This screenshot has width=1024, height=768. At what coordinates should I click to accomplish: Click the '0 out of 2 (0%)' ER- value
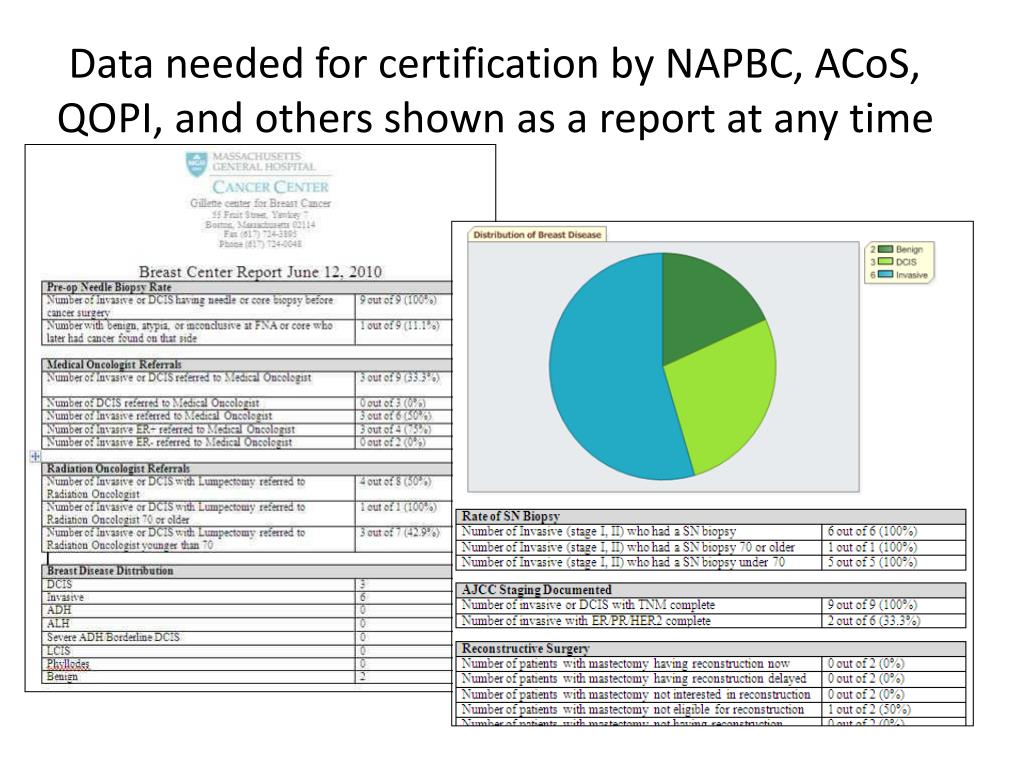(392, 442)
